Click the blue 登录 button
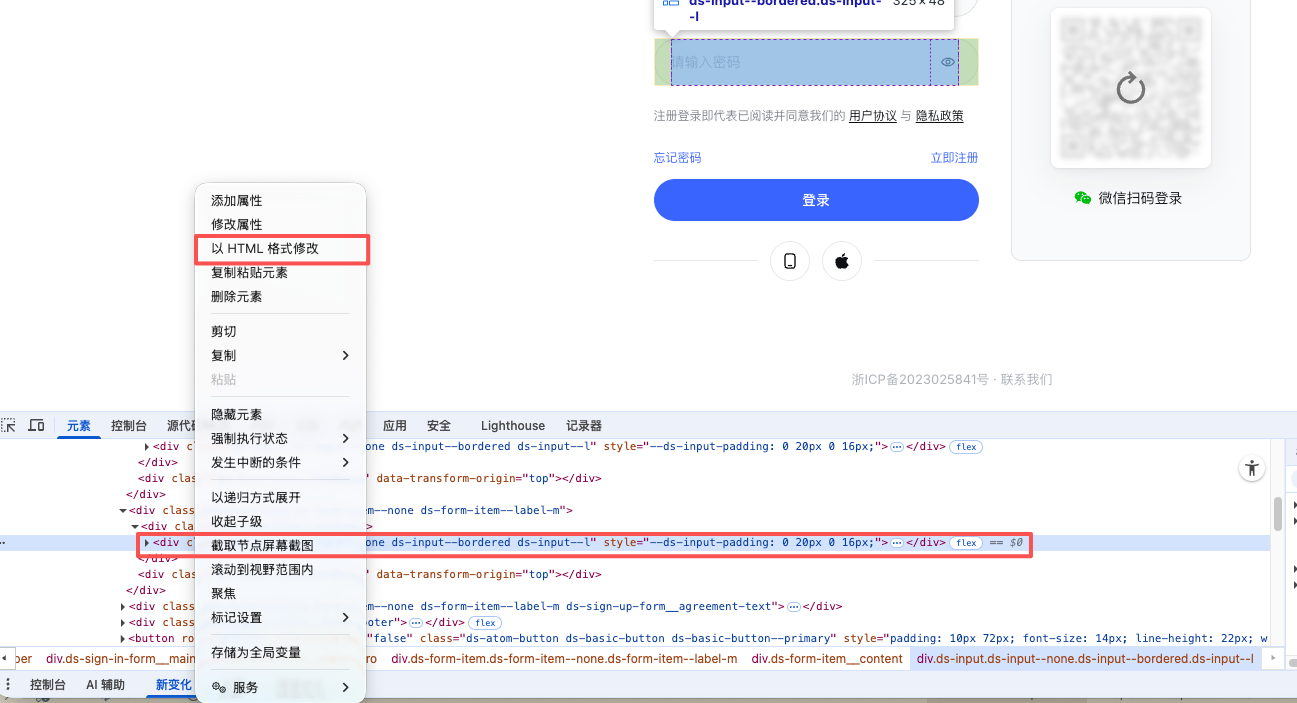The width and height of the screenshot is (1297, 703). [816, 200]
